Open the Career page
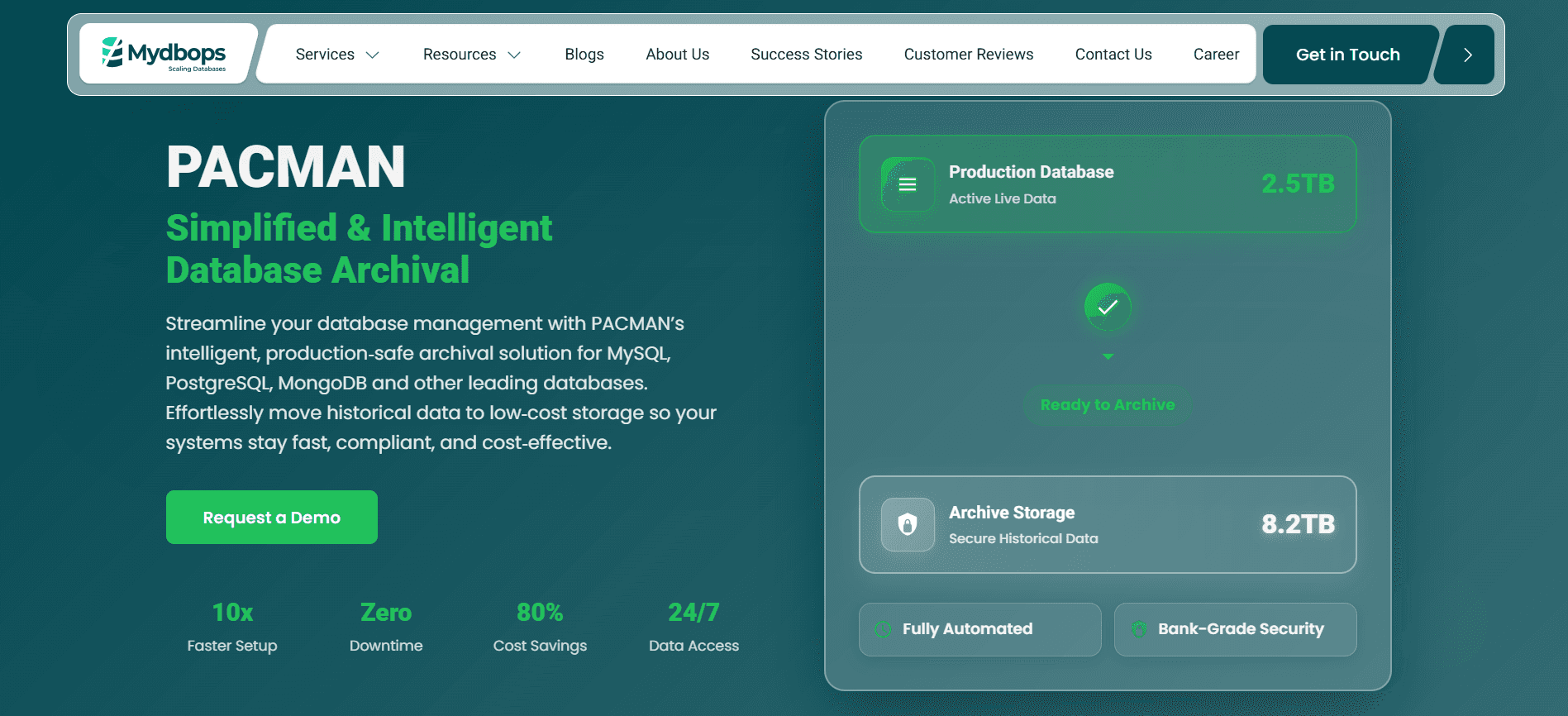Image resolution: width=1568 pixels, height=716 pixels. click(x=1216, y=55)
